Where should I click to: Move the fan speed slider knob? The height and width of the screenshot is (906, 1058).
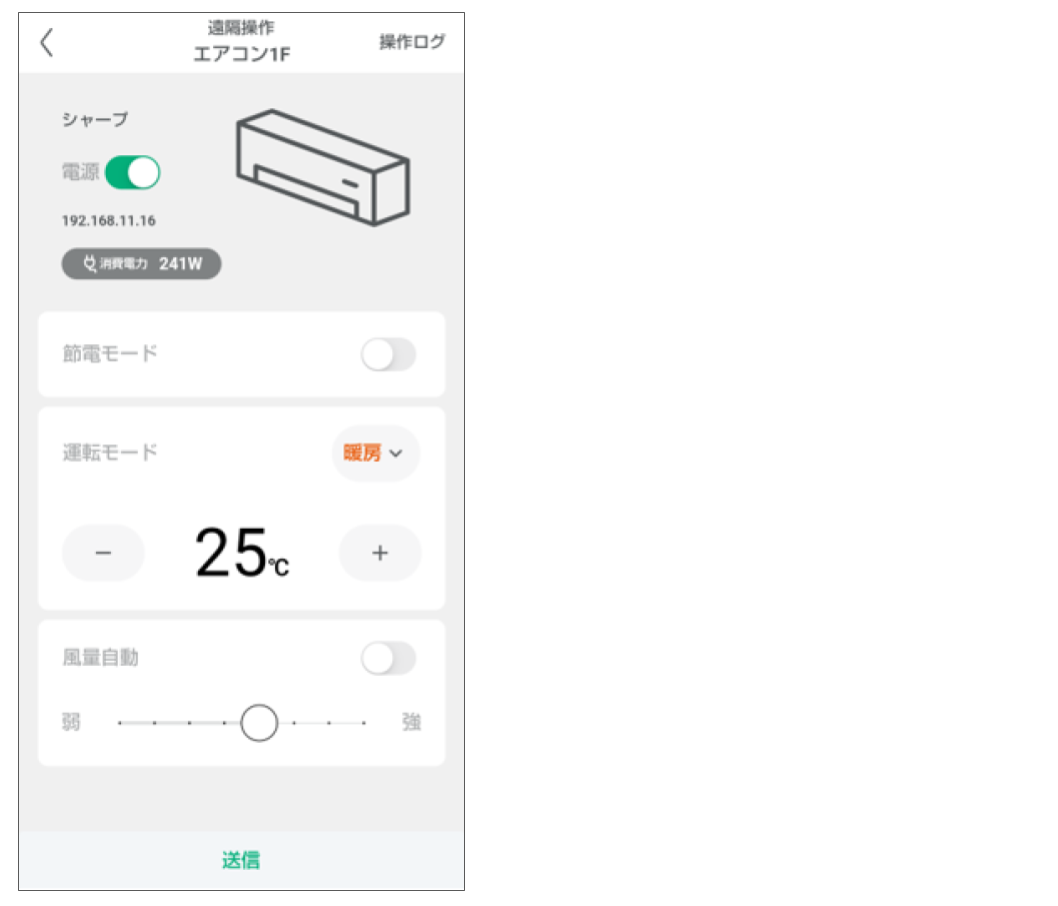point(258,721)
